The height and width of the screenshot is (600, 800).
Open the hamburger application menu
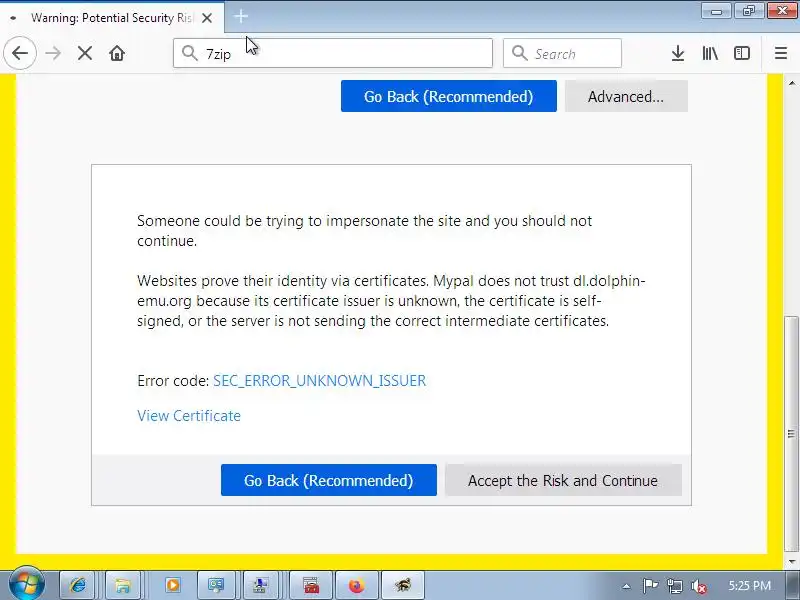coord(781,53)
